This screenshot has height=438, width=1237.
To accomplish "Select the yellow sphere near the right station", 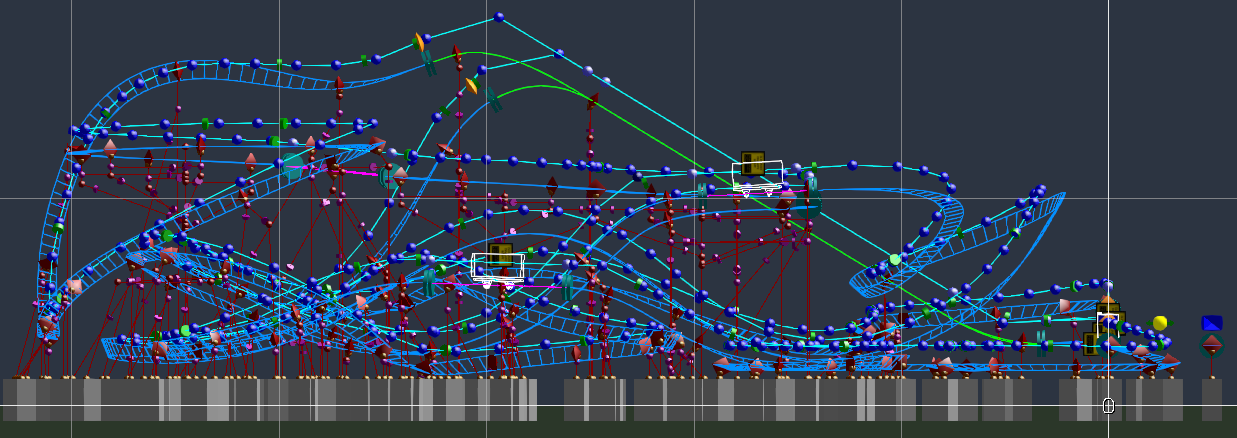I will 1160,323.
